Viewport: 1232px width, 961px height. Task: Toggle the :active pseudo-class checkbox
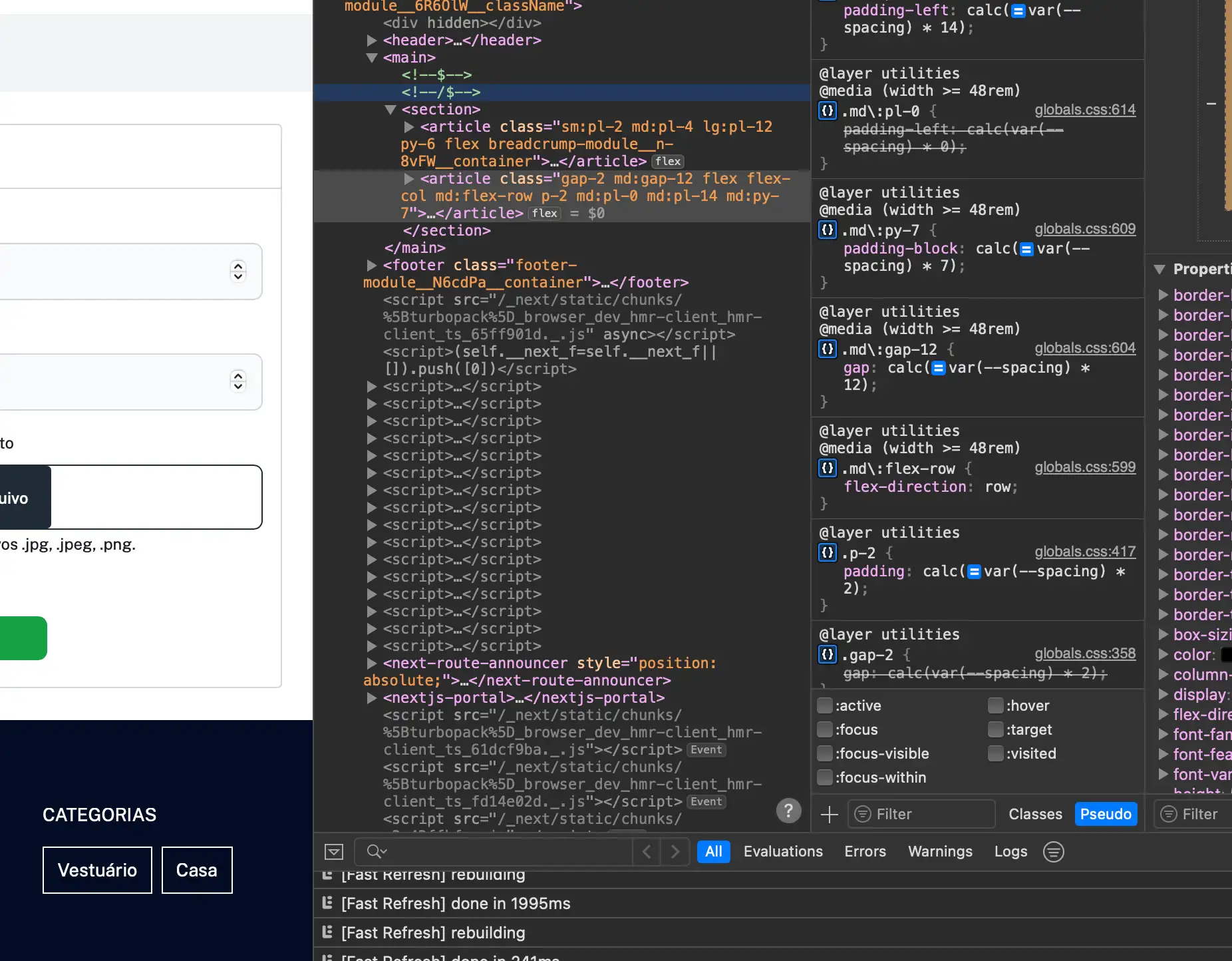[x=825, y=705]
